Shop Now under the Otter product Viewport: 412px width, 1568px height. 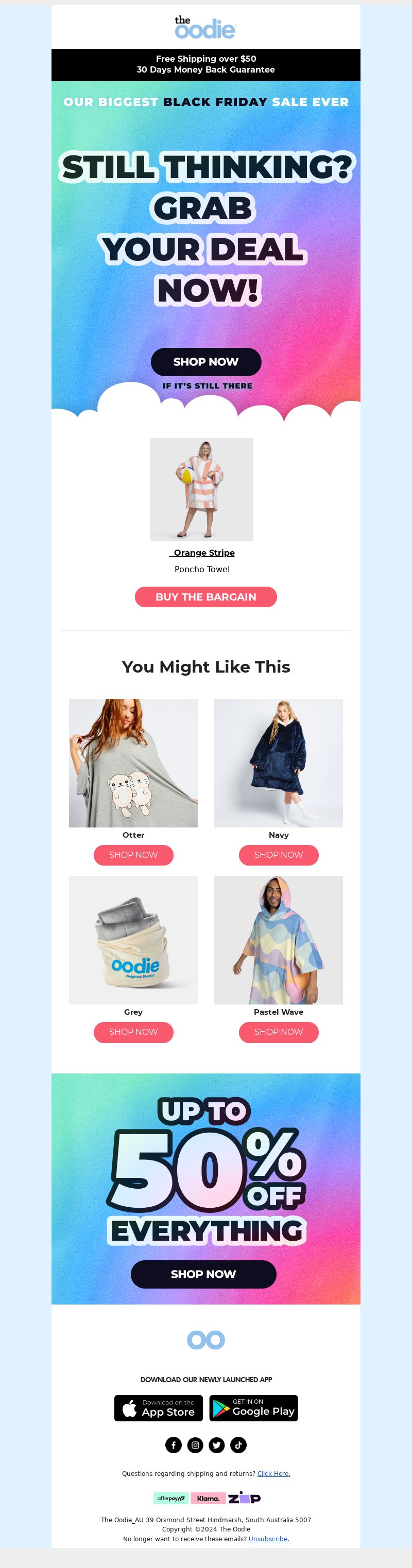[133, 855]
